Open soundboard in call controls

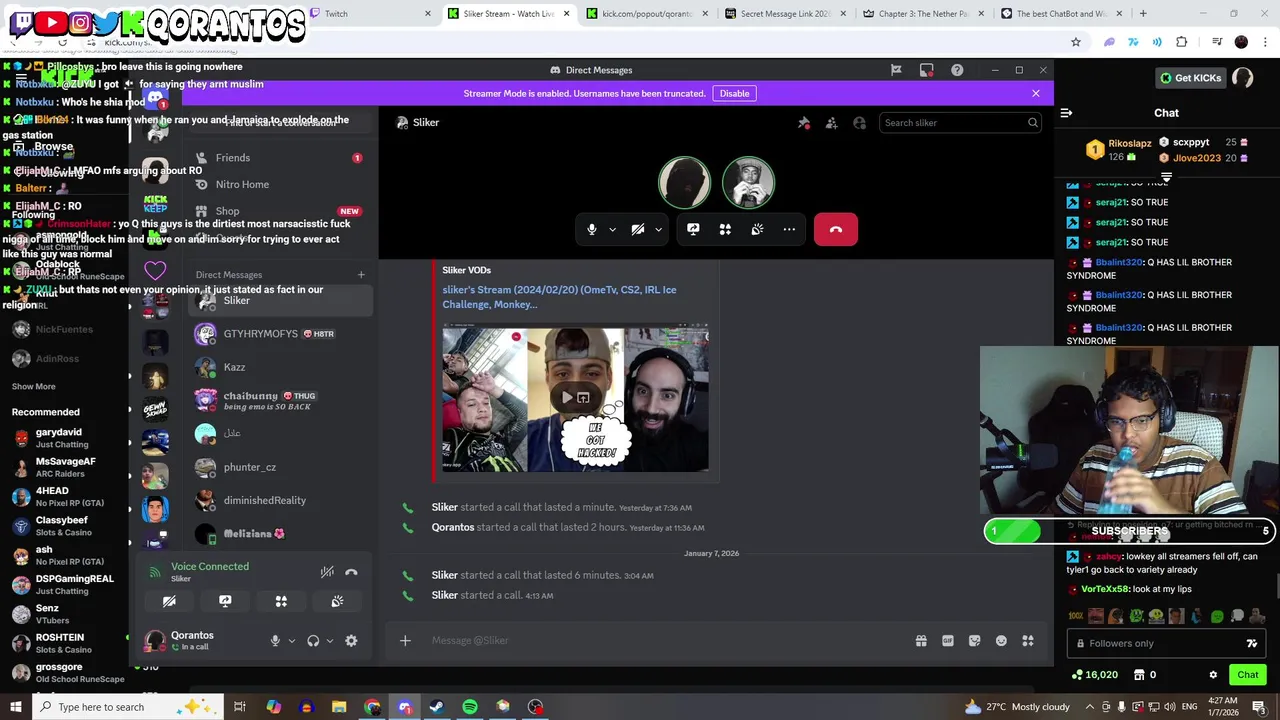pyautogui.click(x=757, y=229)
